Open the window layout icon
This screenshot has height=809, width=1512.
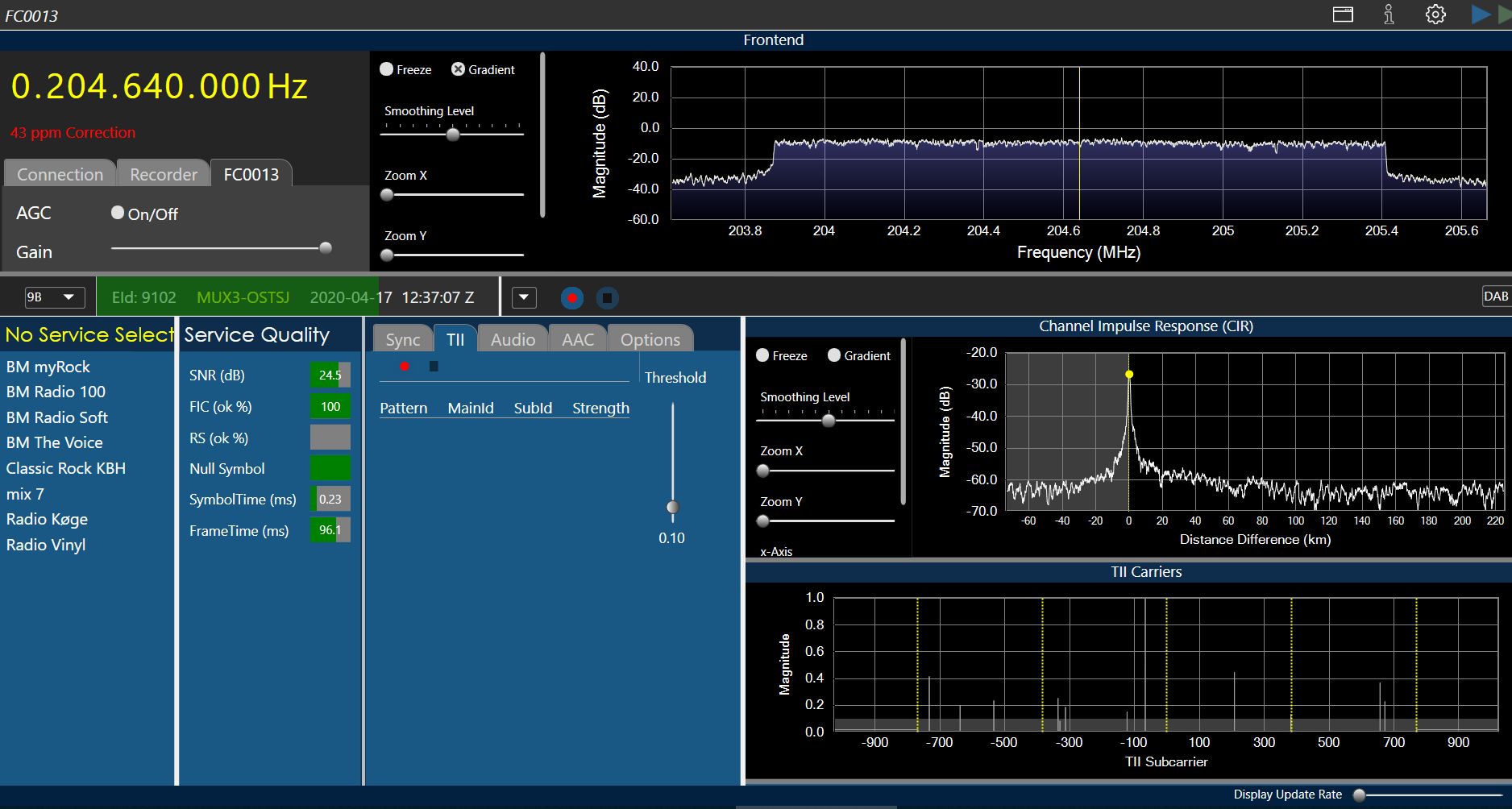tap(1343, 15)
